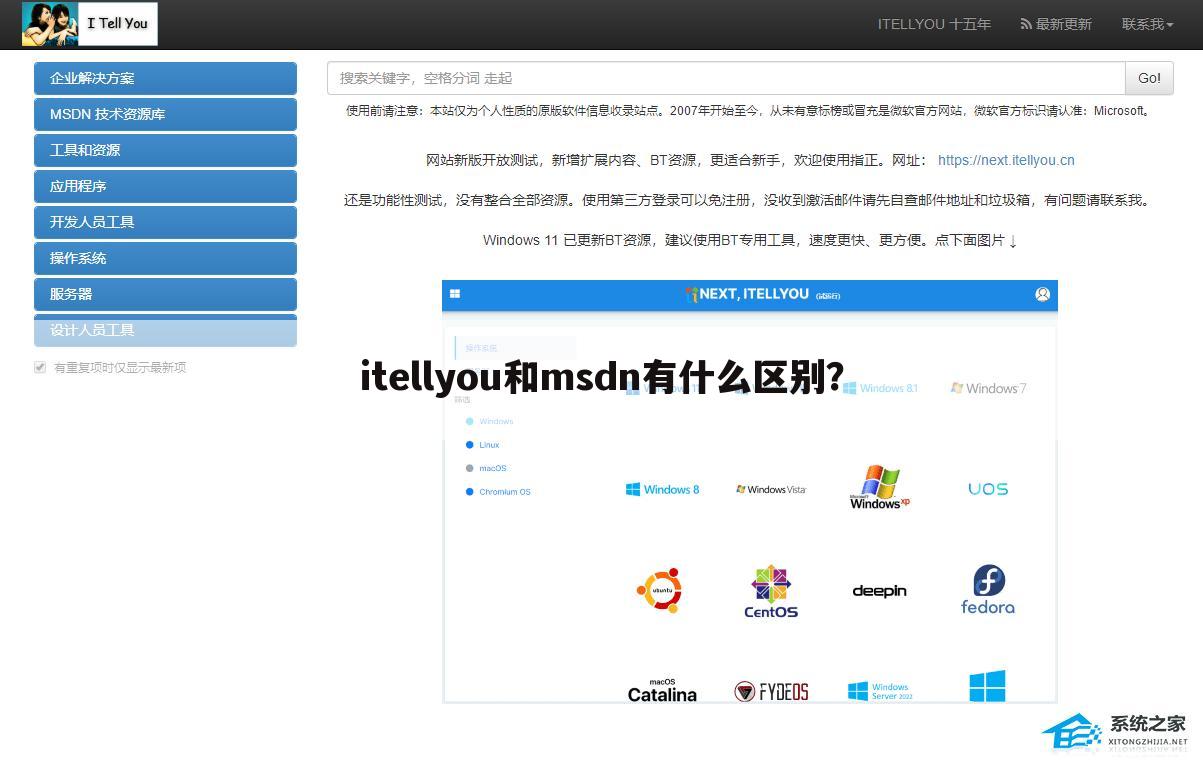Click the Windows XP logo
This screenshot has width=1203, height=760.
click(880, 487)
